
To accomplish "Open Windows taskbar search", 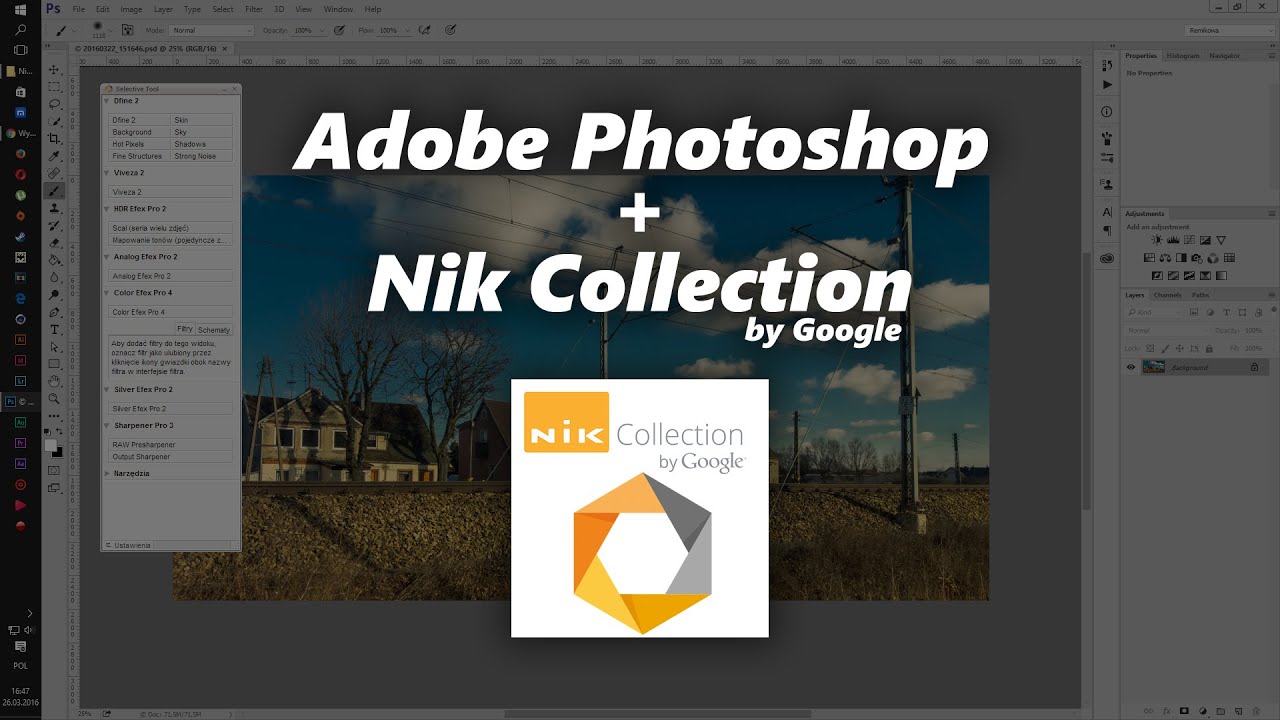I will point(20,30).
